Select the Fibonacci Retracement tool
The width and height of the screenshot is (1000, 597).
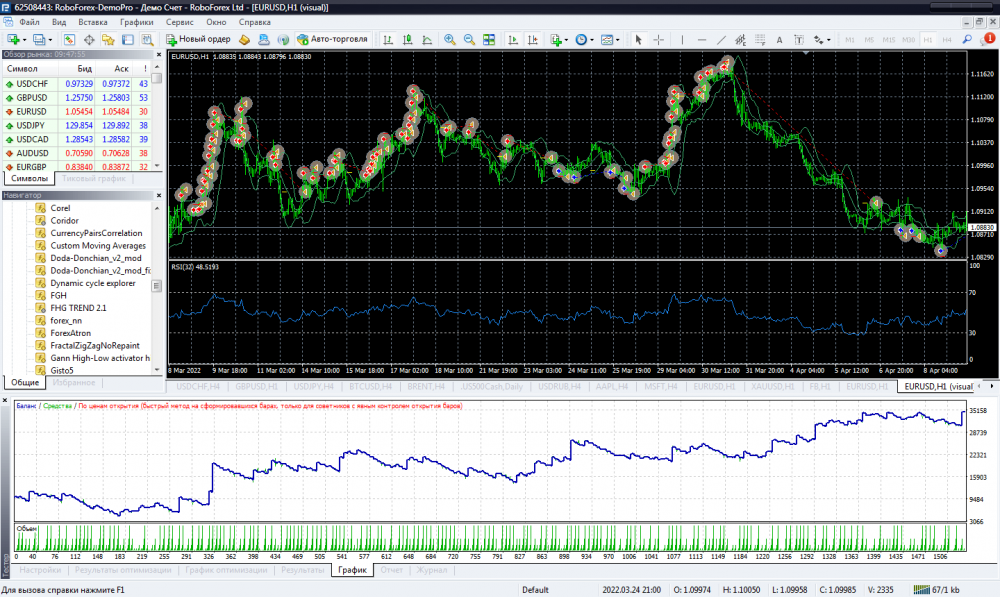tap(760, 40)
